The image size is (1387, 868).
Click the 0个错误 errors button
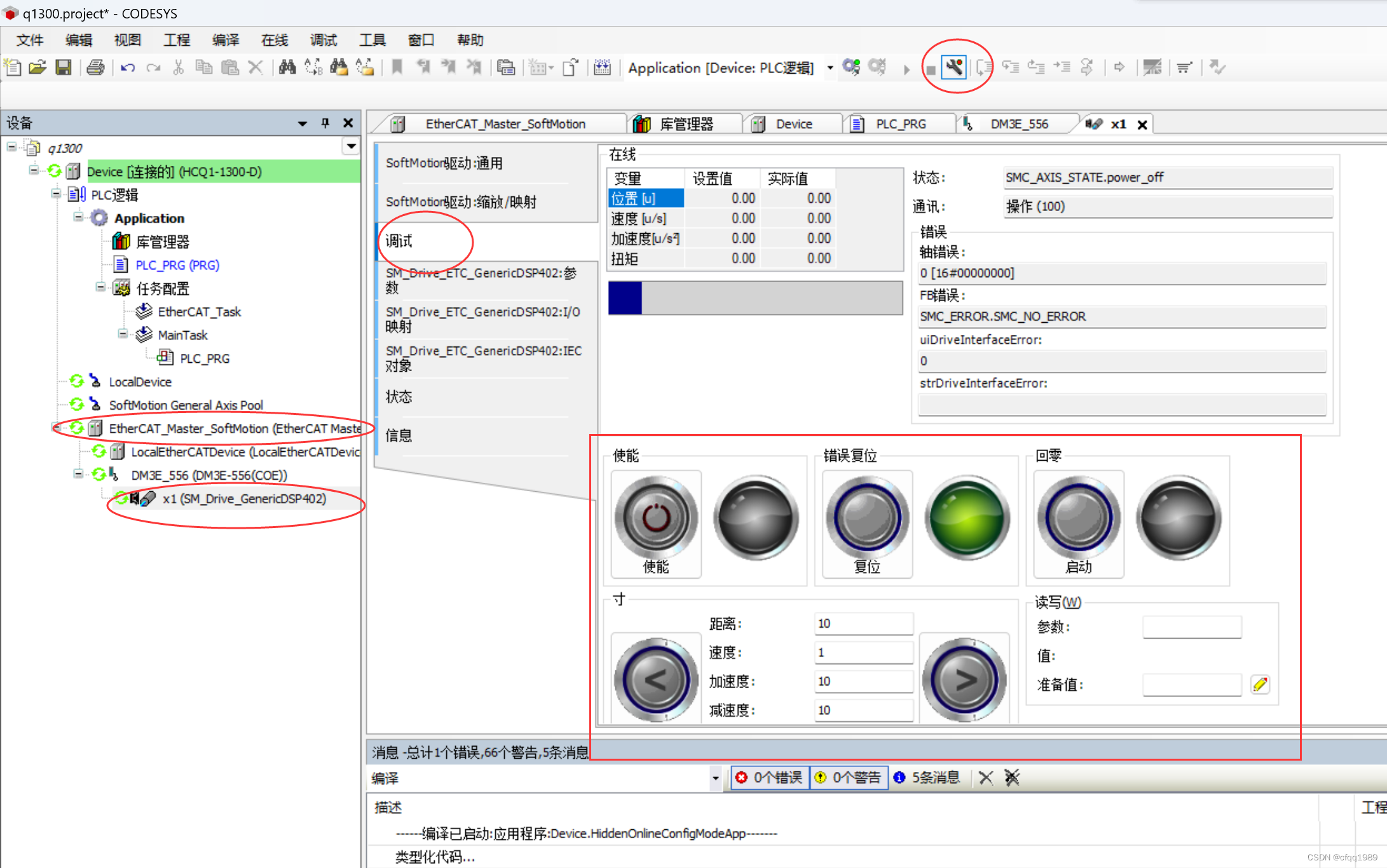(x=770, y=777)
